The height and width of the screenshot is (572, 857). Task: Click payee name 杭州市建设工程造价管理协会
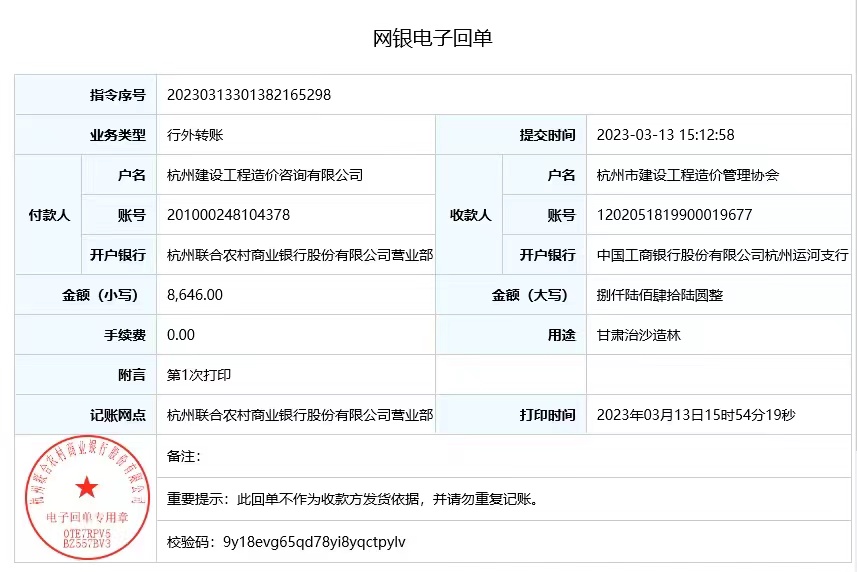[x=687, y=175]
